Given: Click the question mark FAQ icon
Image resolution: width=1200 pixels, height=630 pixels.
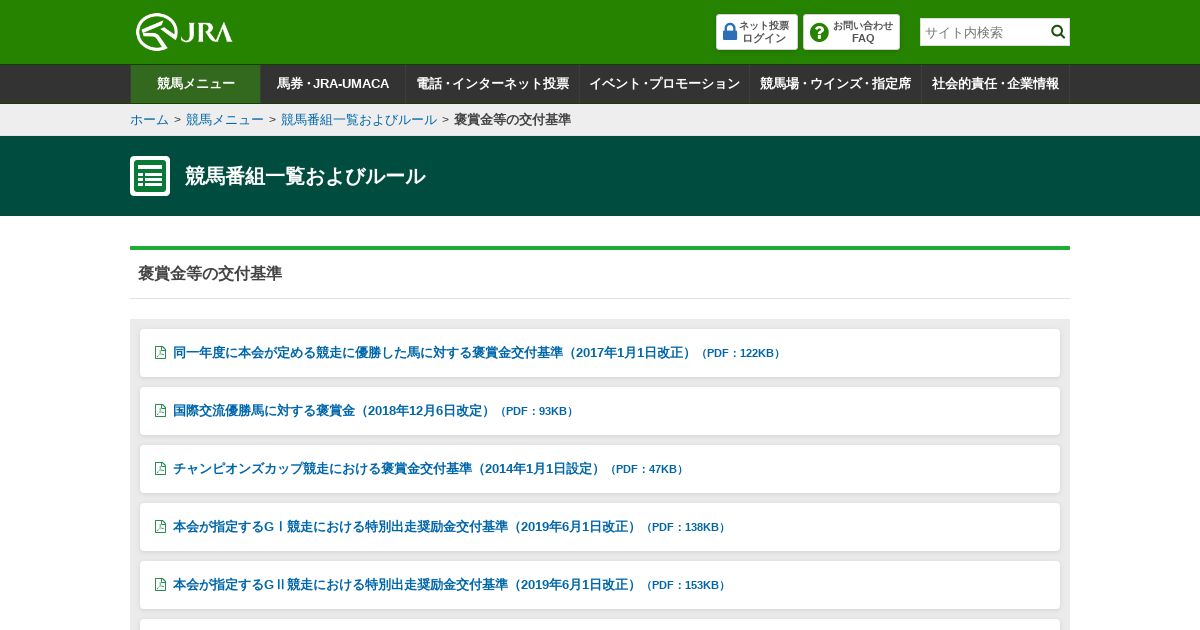Looking at the screenshot, I should [819, 32].
